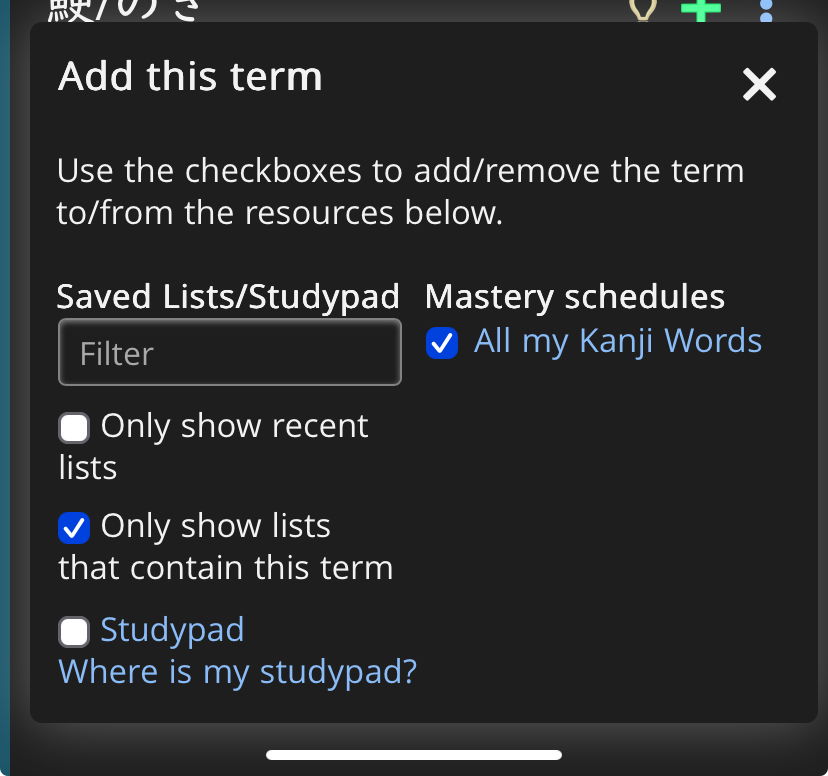The height and width of the screenshot is (776, 828).
Task: Click the Mastery schedules heading
Action: pyautogui.click(x=575, y=297)
